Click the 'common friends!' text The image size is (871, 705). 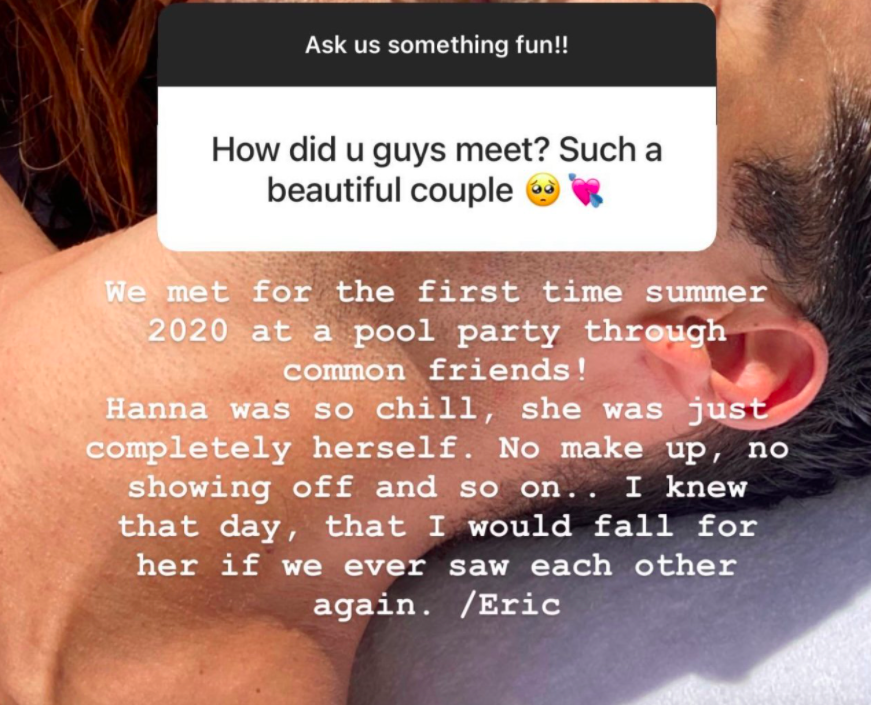tap(436, 371)
